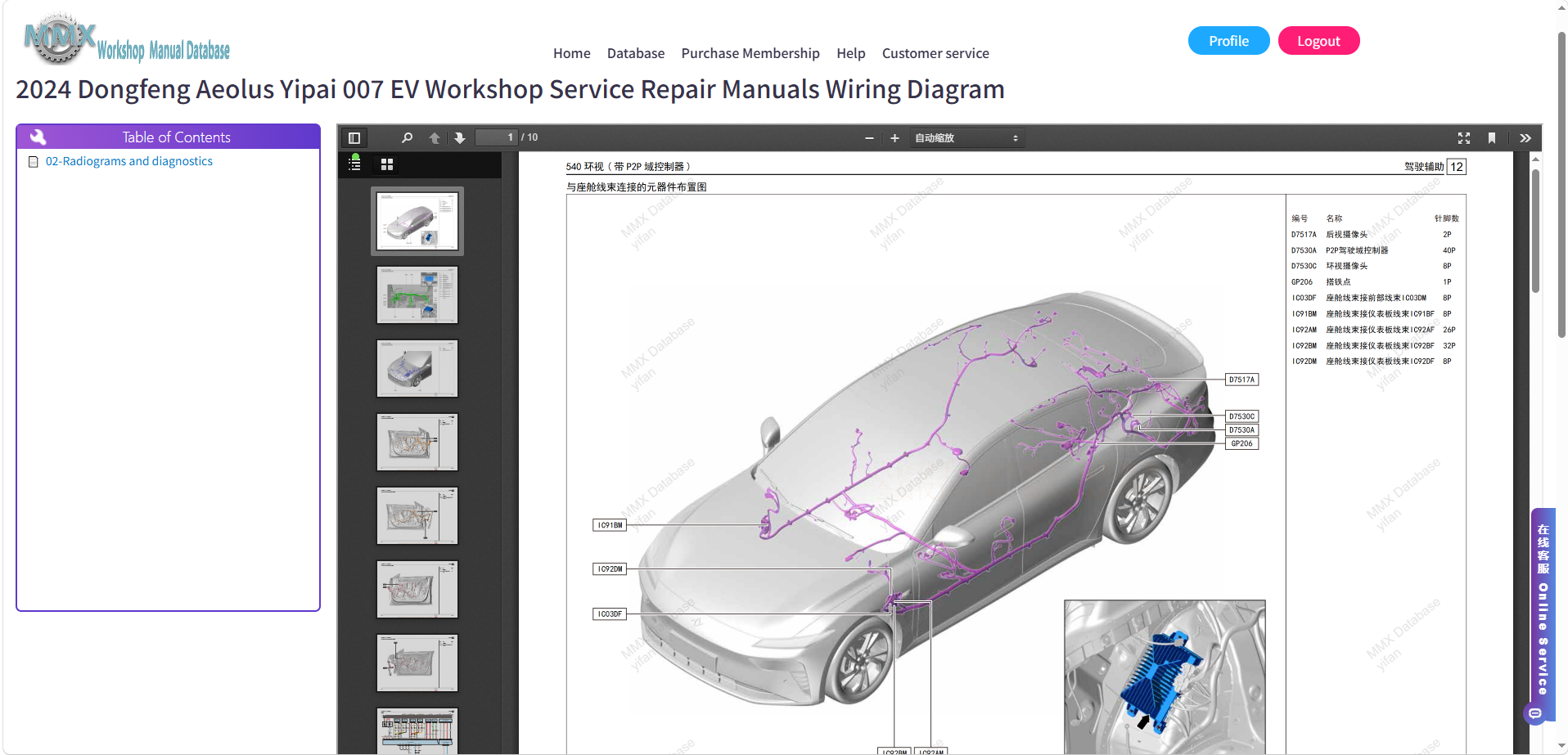
Task: Click the chat bubble icon on Online Service
Action: (1535, 713)
